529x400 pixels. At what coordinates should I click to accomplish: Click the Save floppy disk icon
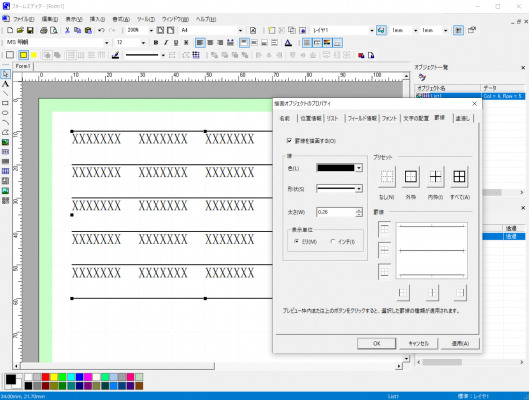coord(30,30)
